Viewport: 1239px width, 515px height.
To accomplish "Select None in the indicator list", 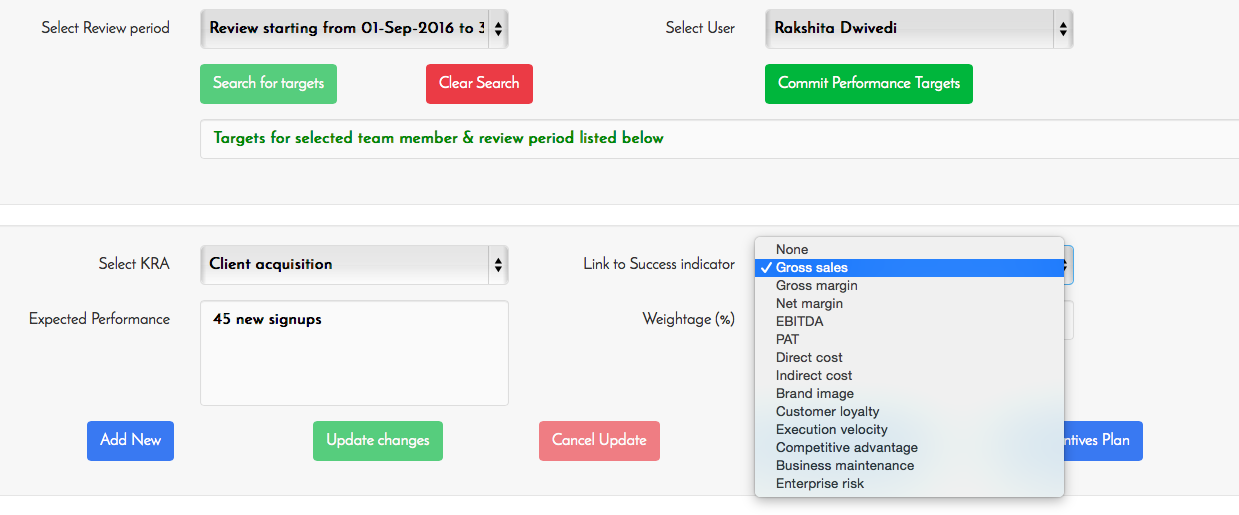I will [x=909, y=250].
